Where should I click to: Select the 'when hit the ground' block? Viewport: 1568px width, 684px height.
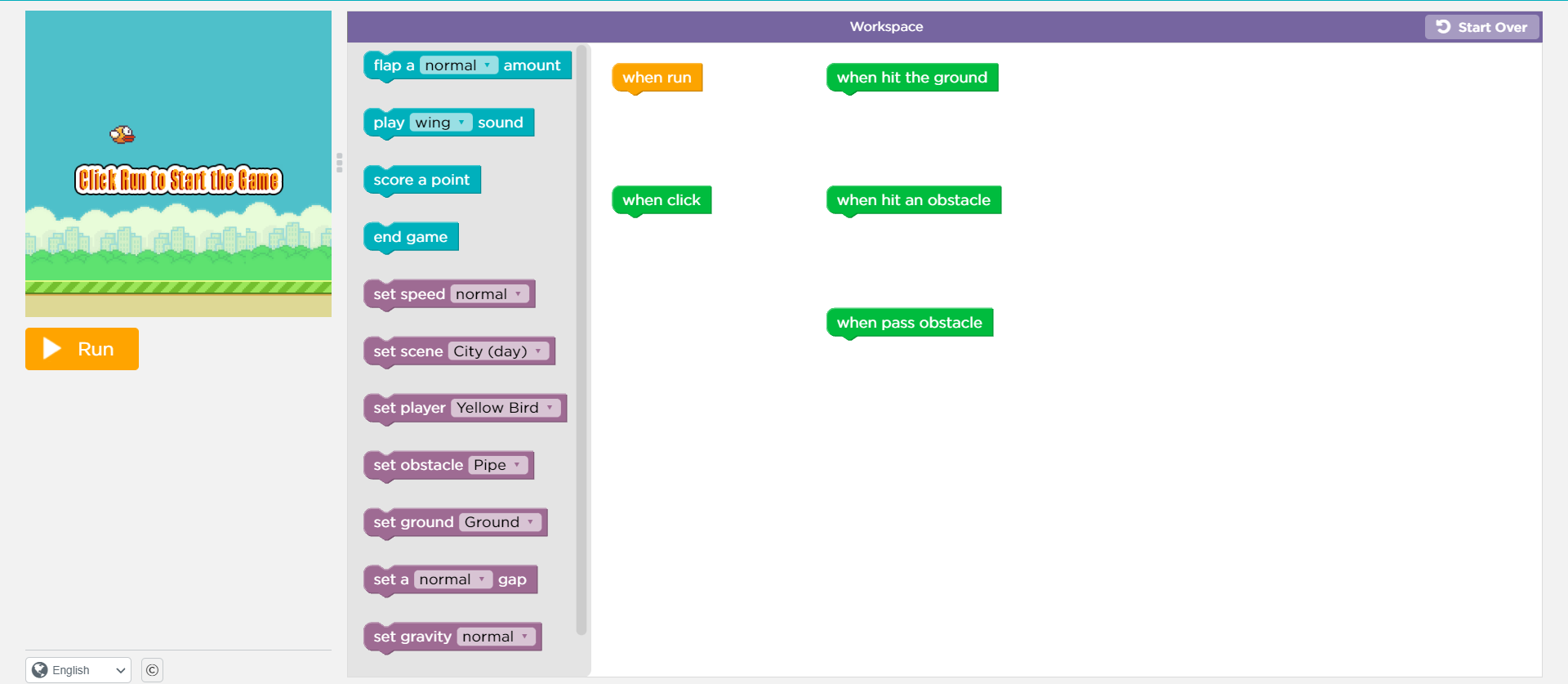click(912, 78)
